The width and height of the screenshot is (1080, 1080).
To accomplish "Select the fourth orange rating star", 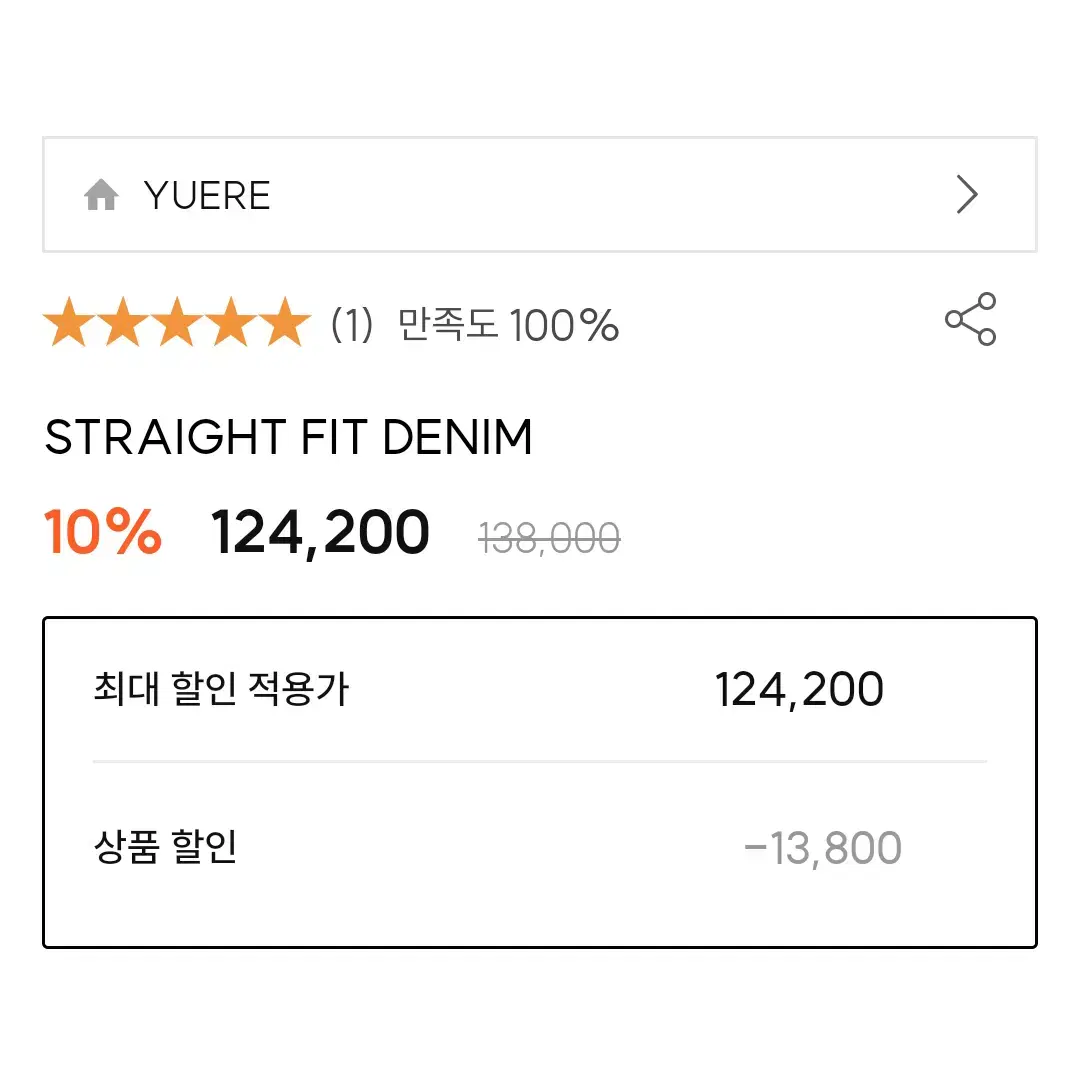I will [x=231, y=322].
